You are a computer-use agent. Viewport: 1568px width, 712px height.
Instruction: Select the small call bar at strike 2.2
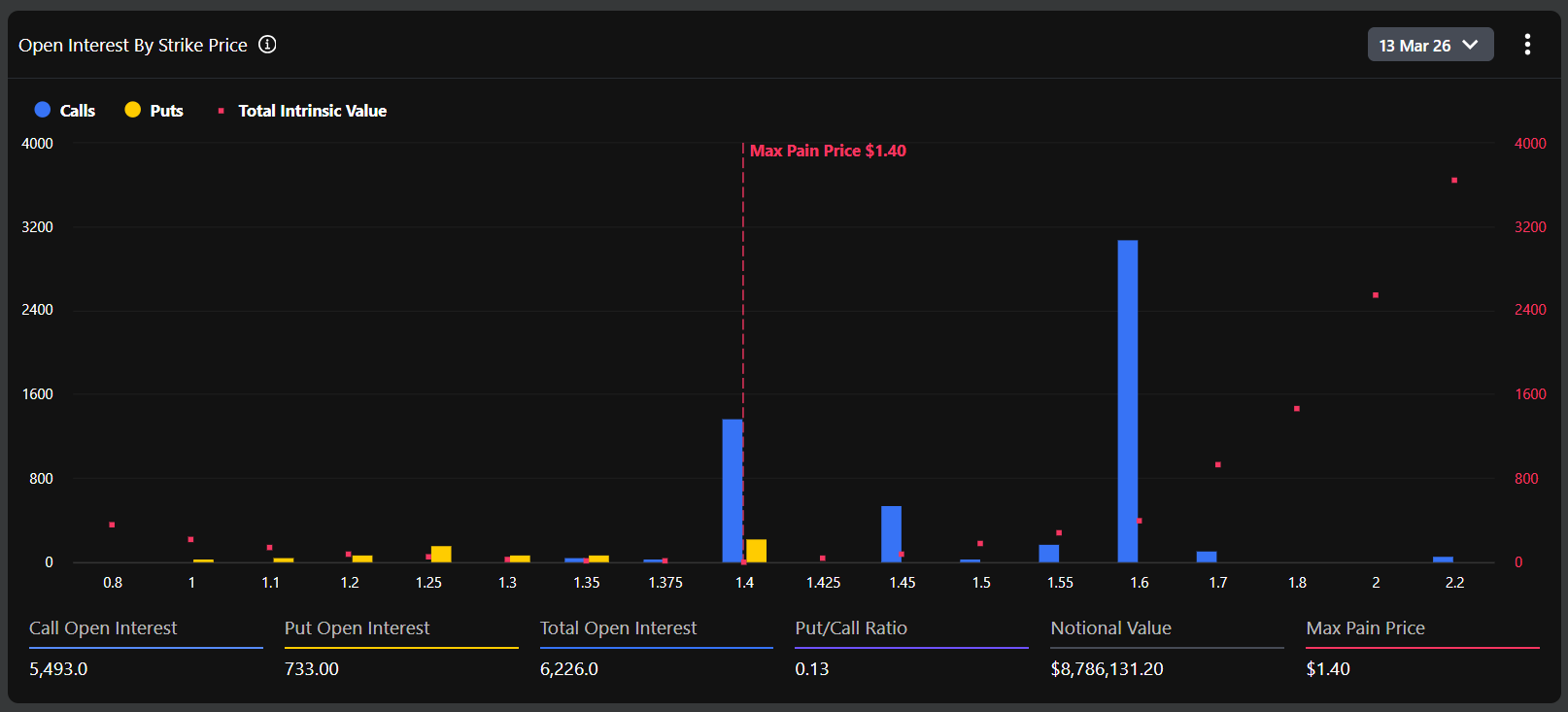coord(1443,559)
